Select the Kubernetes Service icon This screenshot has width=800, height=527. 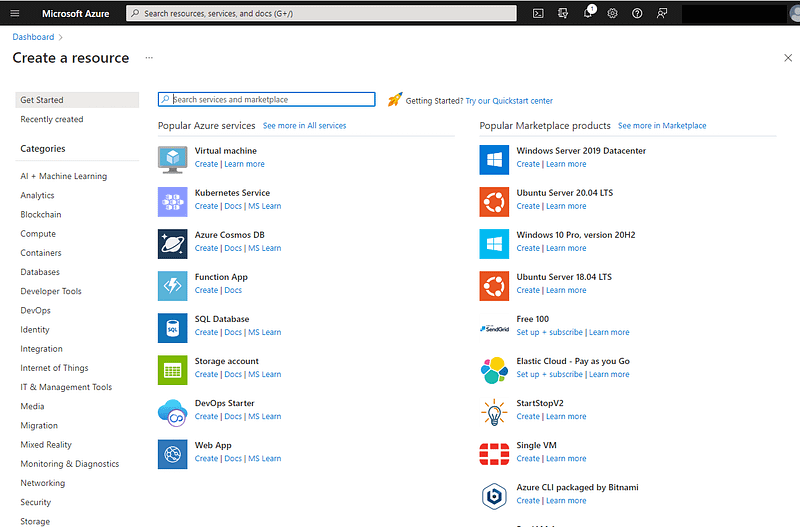click(x=172, y=202)
